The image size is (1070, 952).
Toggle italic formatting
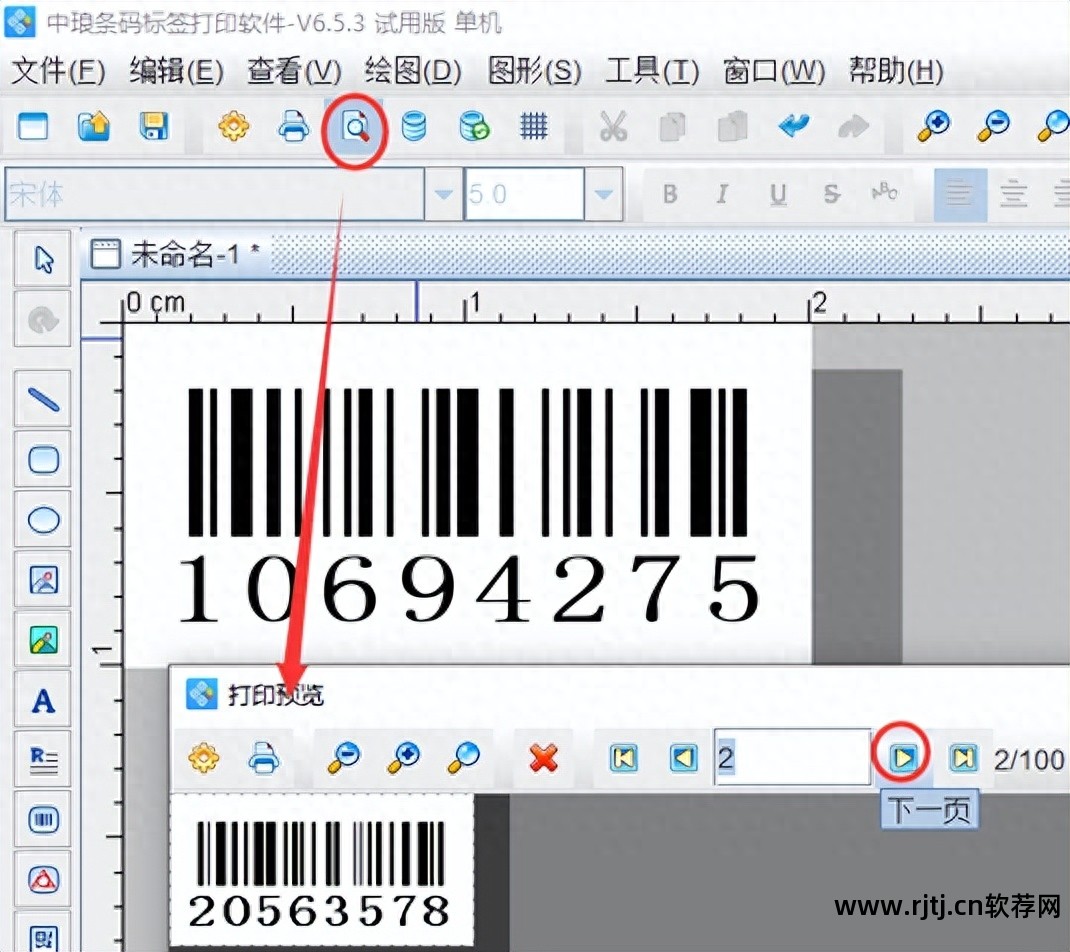pyautogui.click(x=722, y=195)
